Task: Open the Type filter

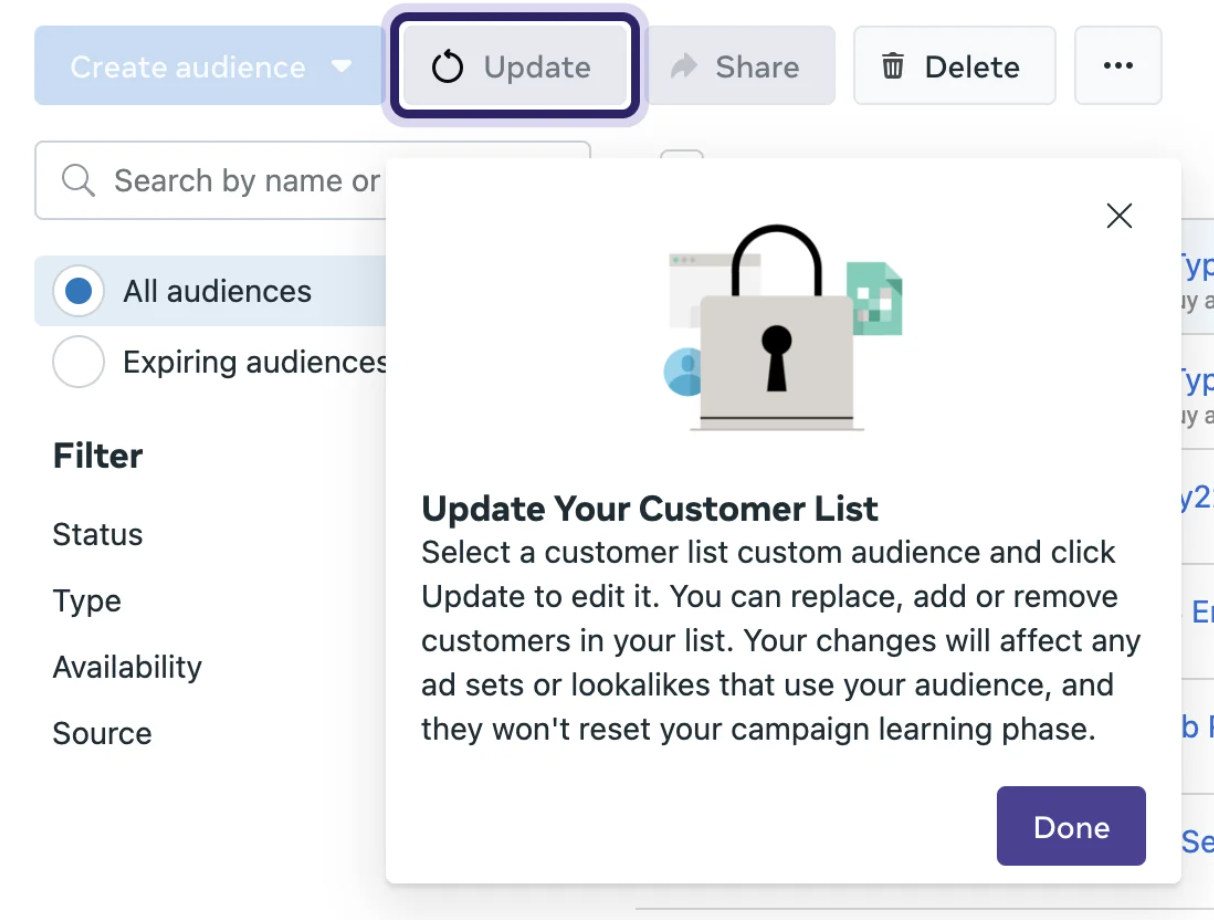Action: point(87,601)
